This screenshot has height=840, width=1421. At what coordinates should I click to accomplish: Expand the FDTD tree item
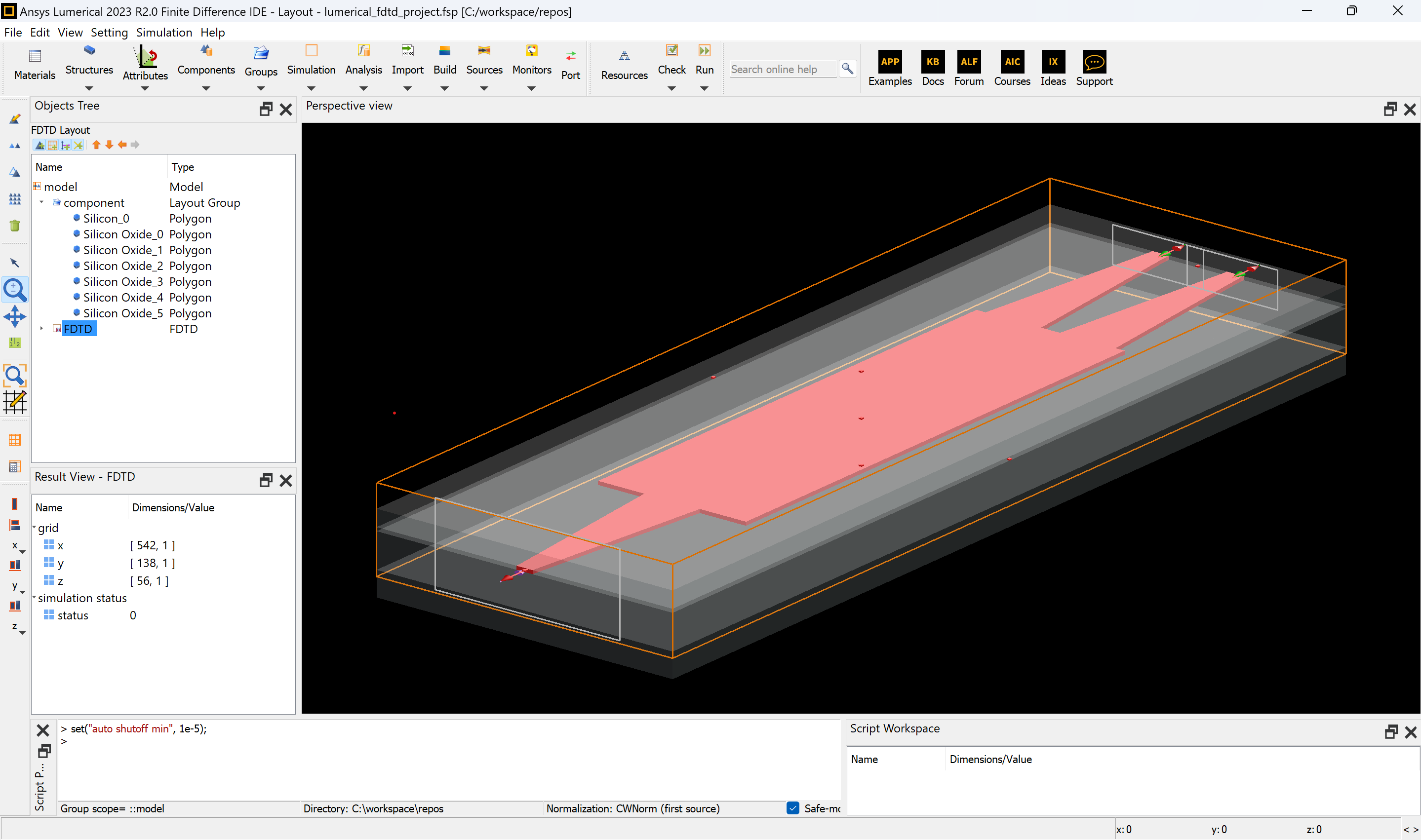click(x=41, y=328)
